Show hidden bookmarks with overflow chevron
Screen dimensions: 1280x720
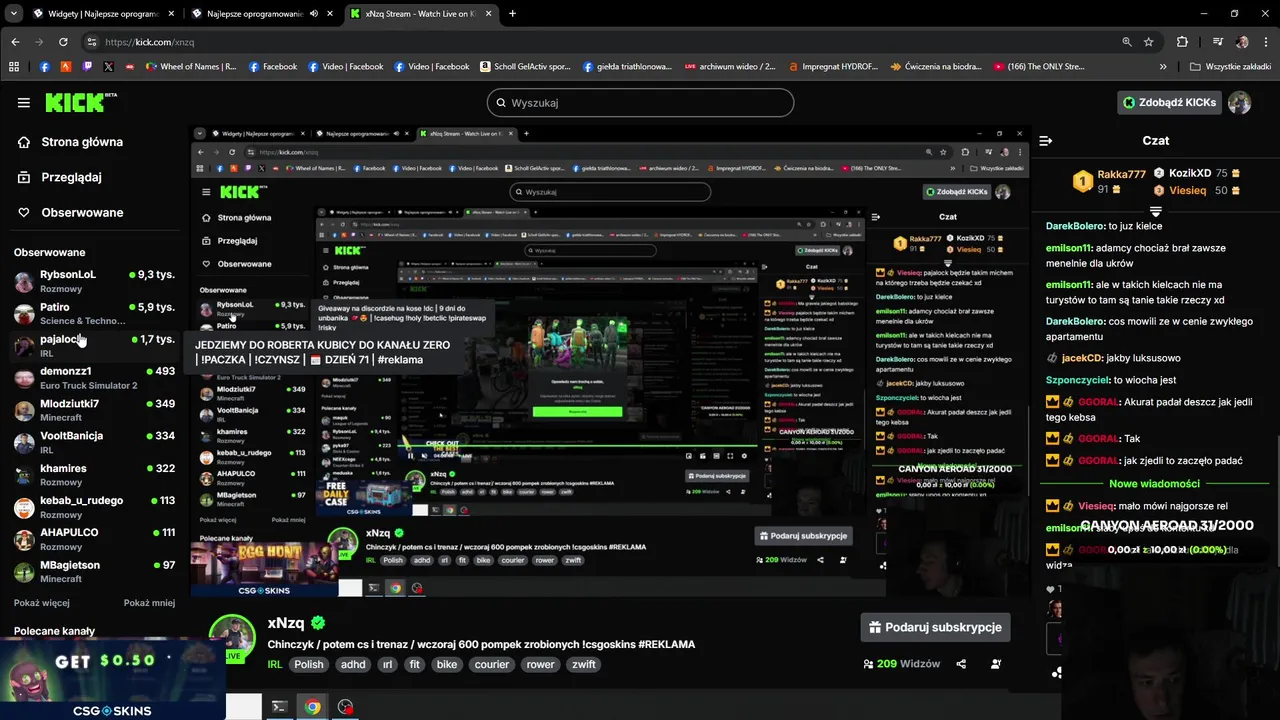[1163, 67]
